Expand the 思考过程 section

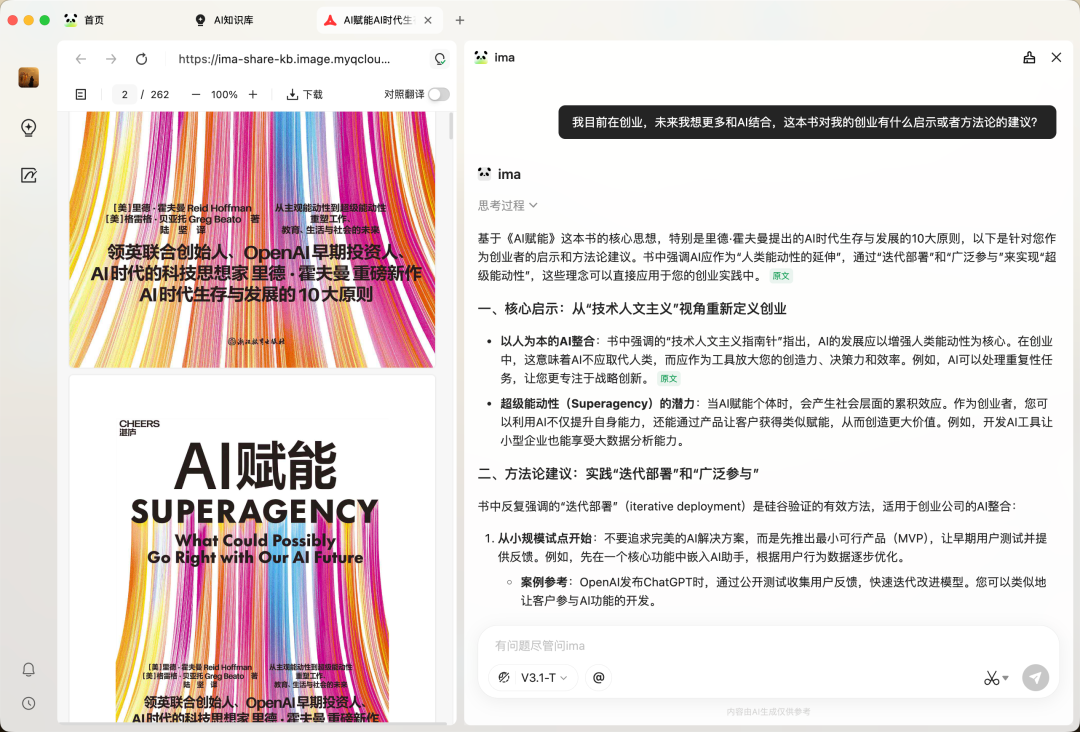(508, 205)
